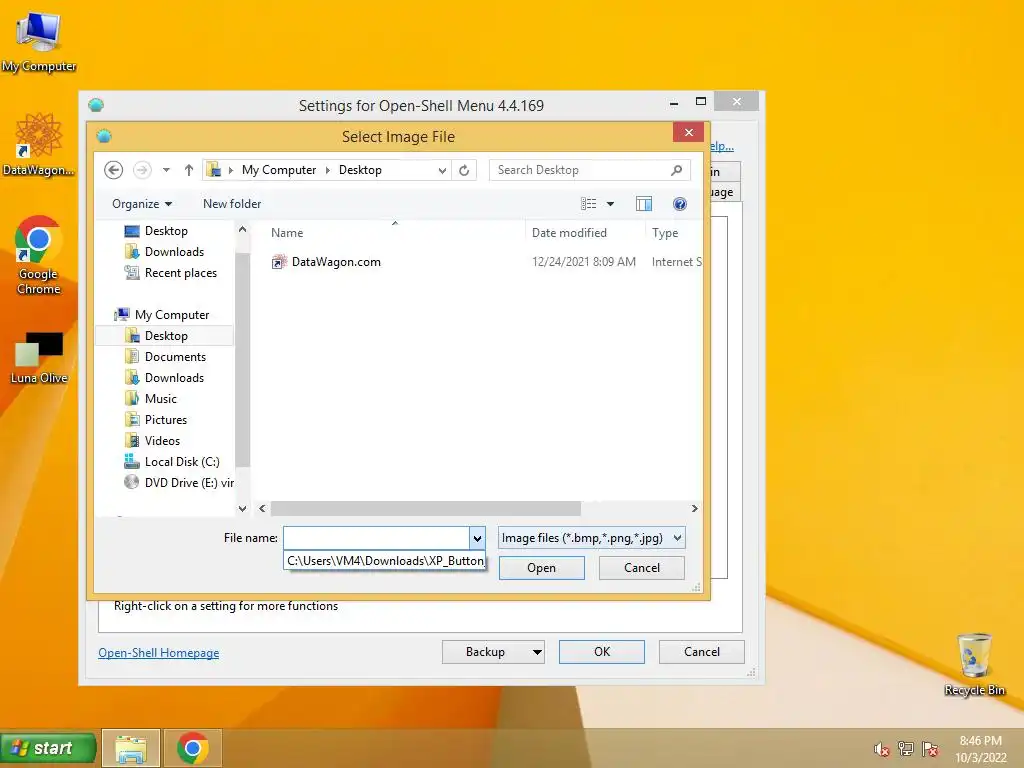Expand the File name history dropdown
1024x768 pixels.
[x=477, y=538]
